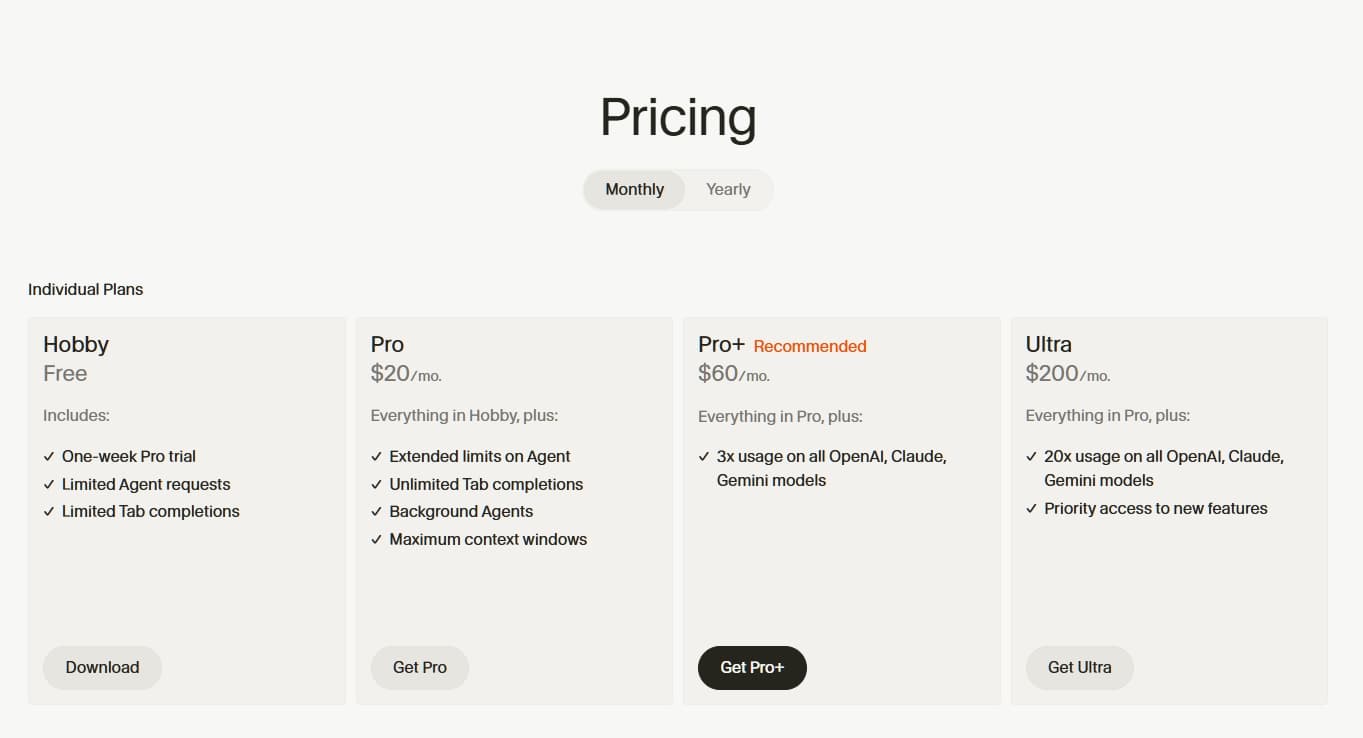This screenshot has height=738, width=1363.
Task: Click the checkmark next to Extended limits on Agent
Action: point(375,456)
